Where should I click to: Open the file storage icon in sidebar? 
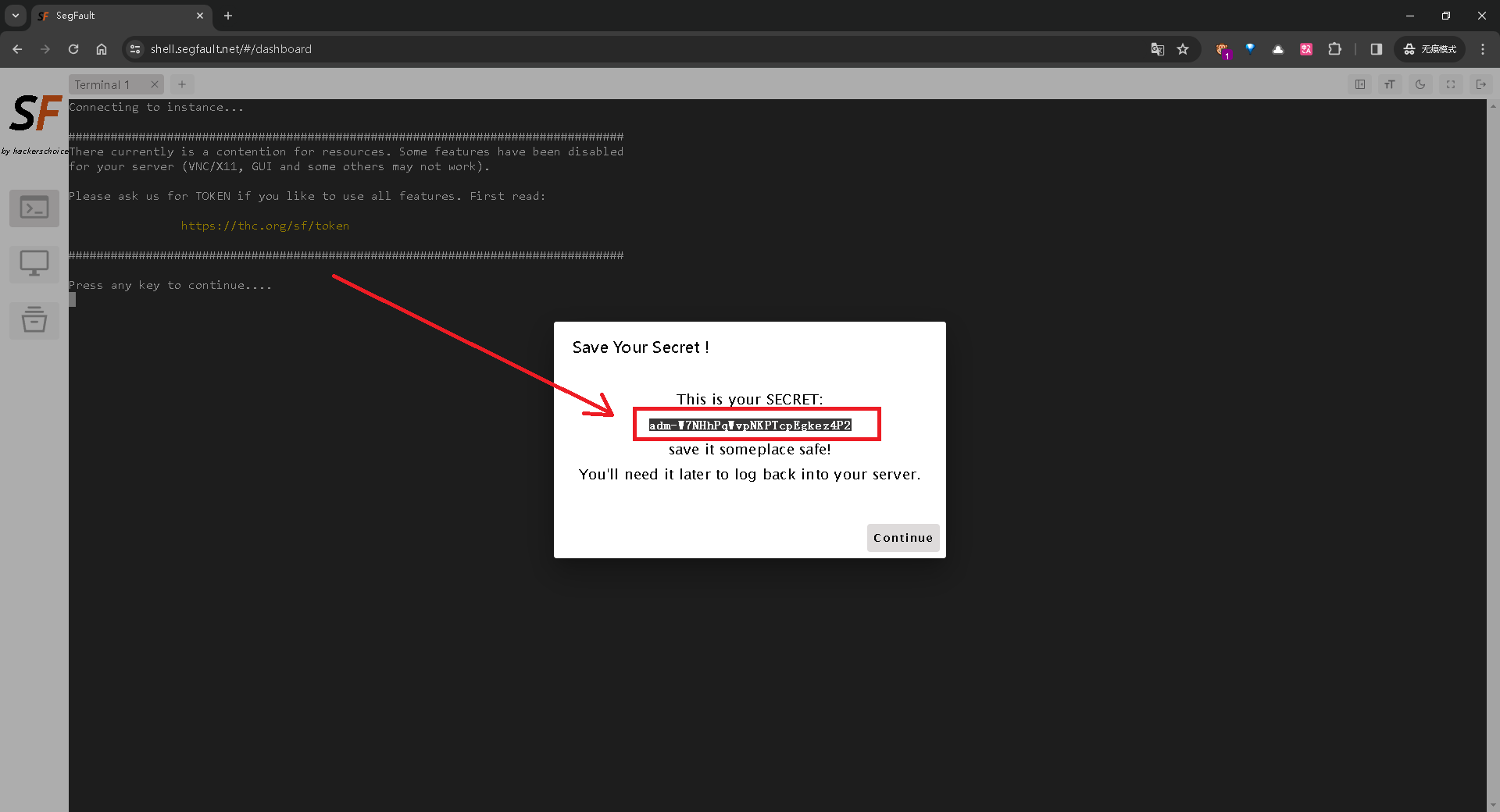coord(34,319)
